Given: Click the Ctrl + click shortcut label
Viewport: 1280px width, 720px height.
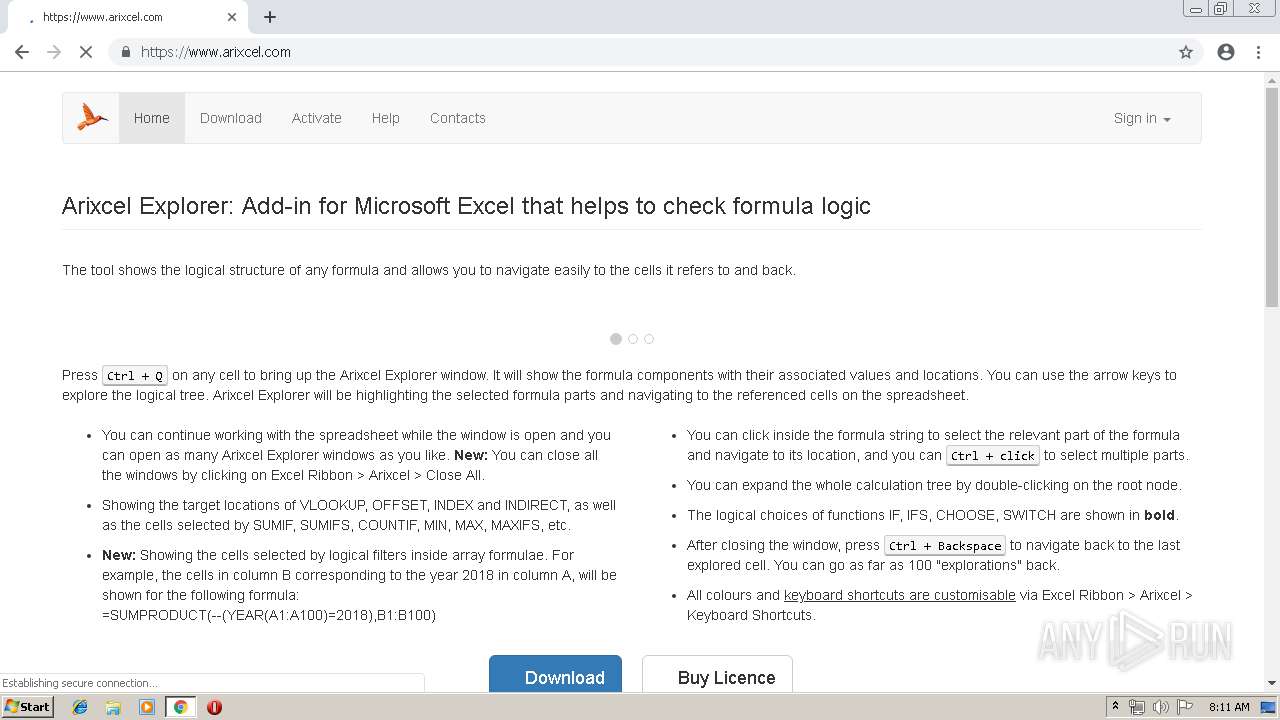Looking at the screenshot, I should (x=993, y=456).
